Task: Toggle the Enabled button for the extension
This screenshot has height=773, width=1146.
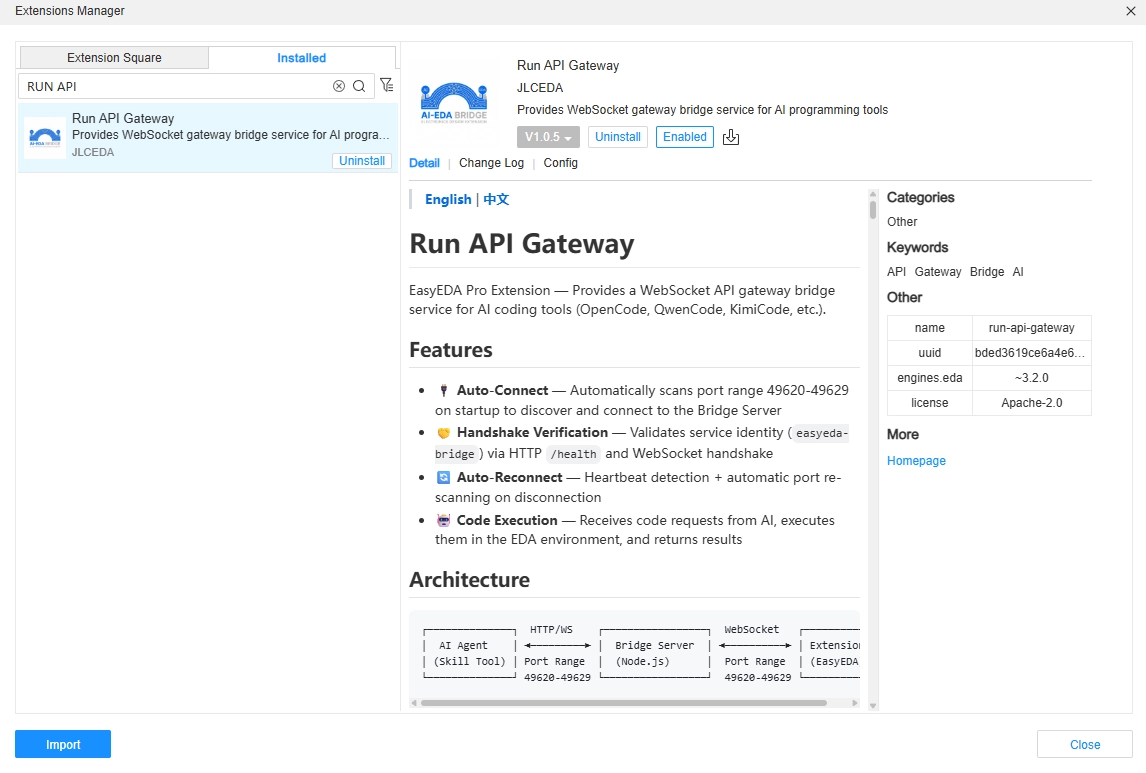Action: point(685,137)
